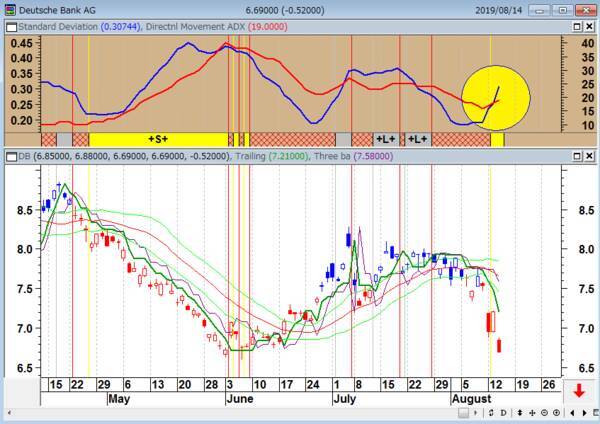Zoom in with the plus circle icon
The image size is (600, 424).
point(556,413)
